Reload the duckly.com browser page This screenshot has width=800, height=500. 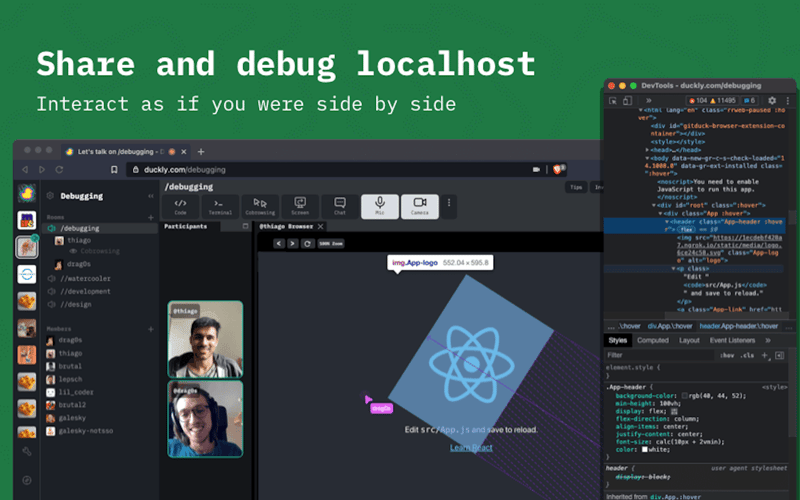(x=59, y=169)
